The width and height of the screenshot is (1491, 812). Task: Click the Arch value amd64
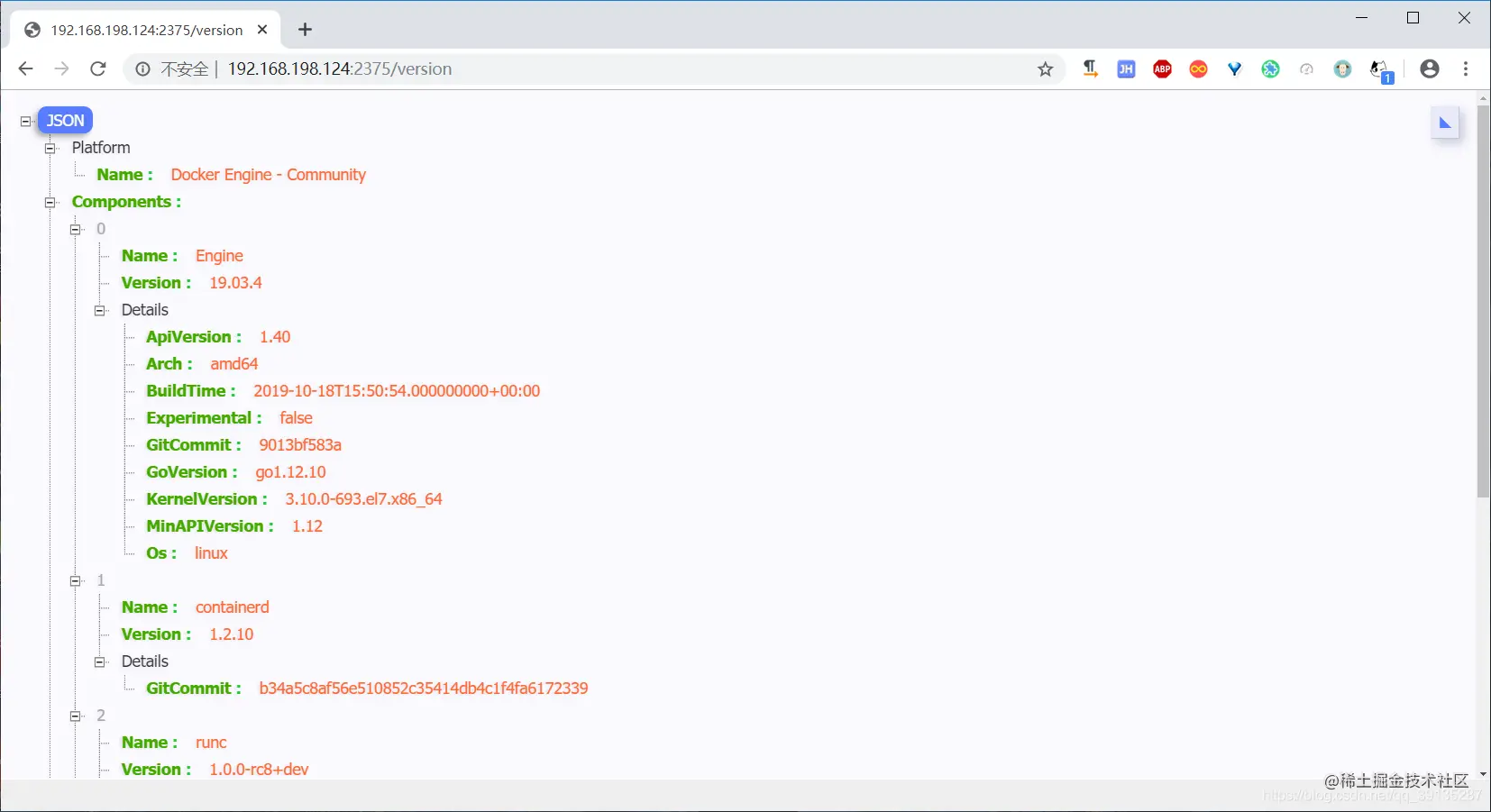[234, 364]
